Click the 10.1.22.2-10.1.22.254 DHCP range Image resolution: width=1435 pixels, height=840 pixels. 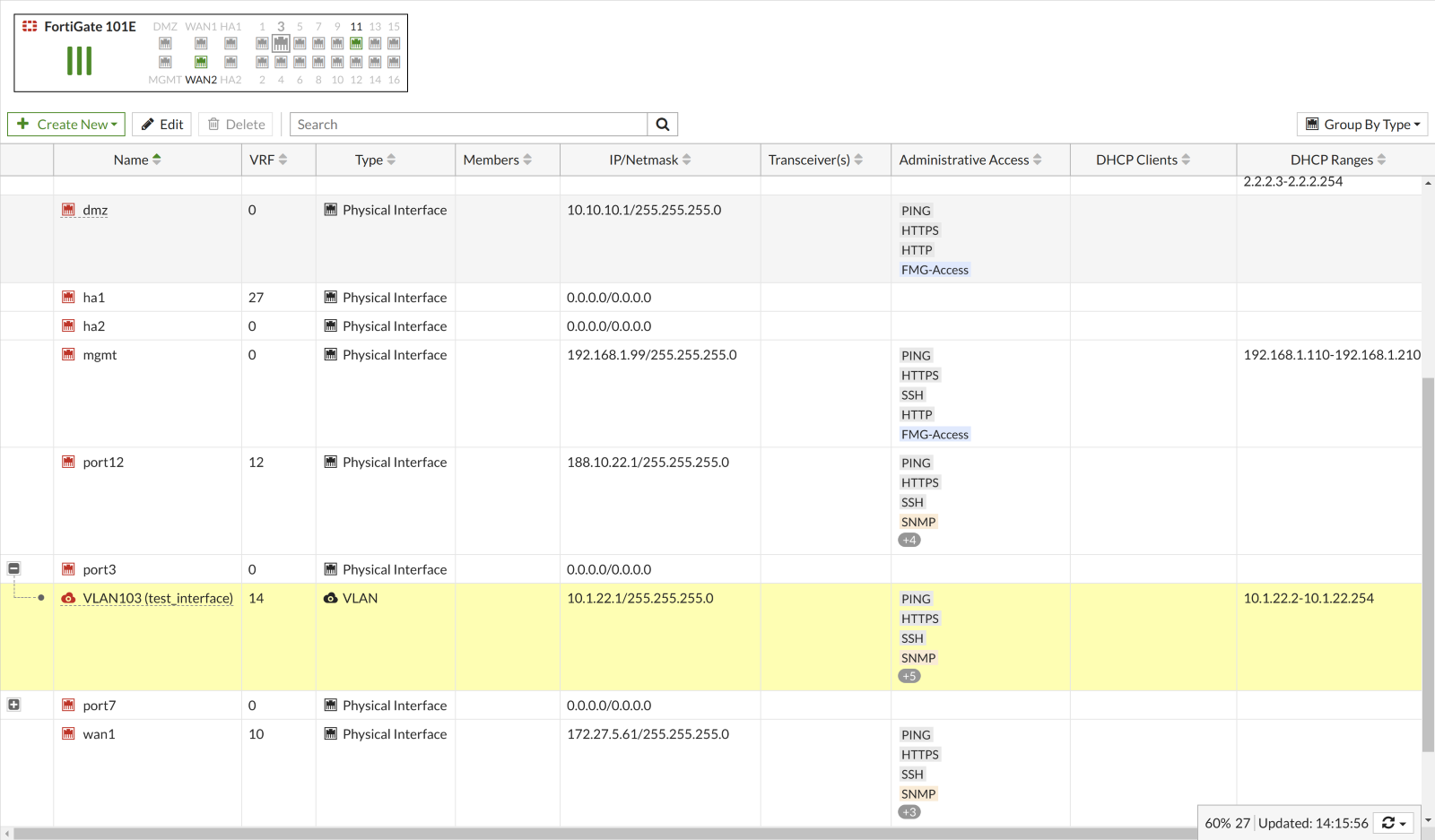pos(1309,598)
